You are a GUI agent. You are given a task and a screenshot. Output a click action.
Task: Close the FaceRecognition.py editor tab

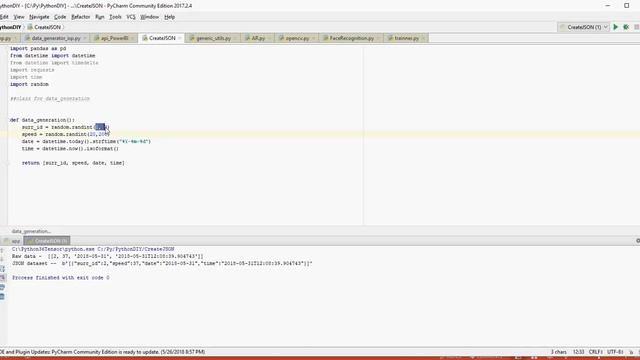(378, 38)
